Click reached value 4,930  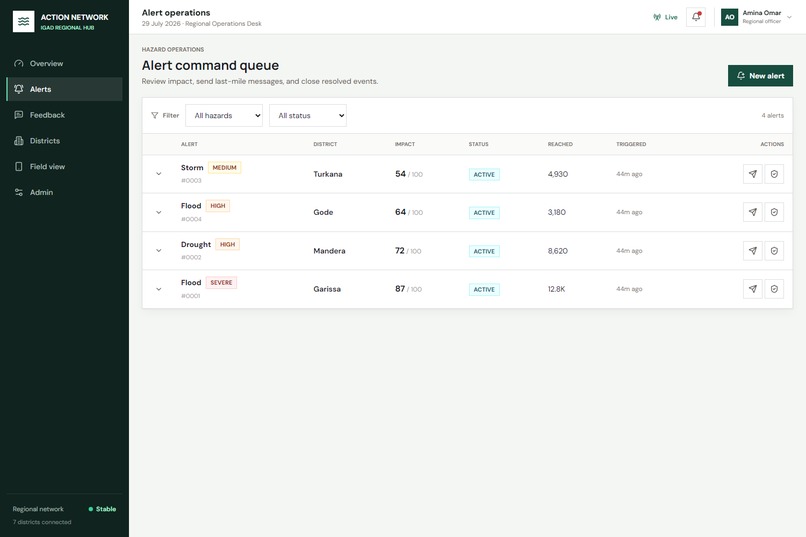(x=558, y=174)
